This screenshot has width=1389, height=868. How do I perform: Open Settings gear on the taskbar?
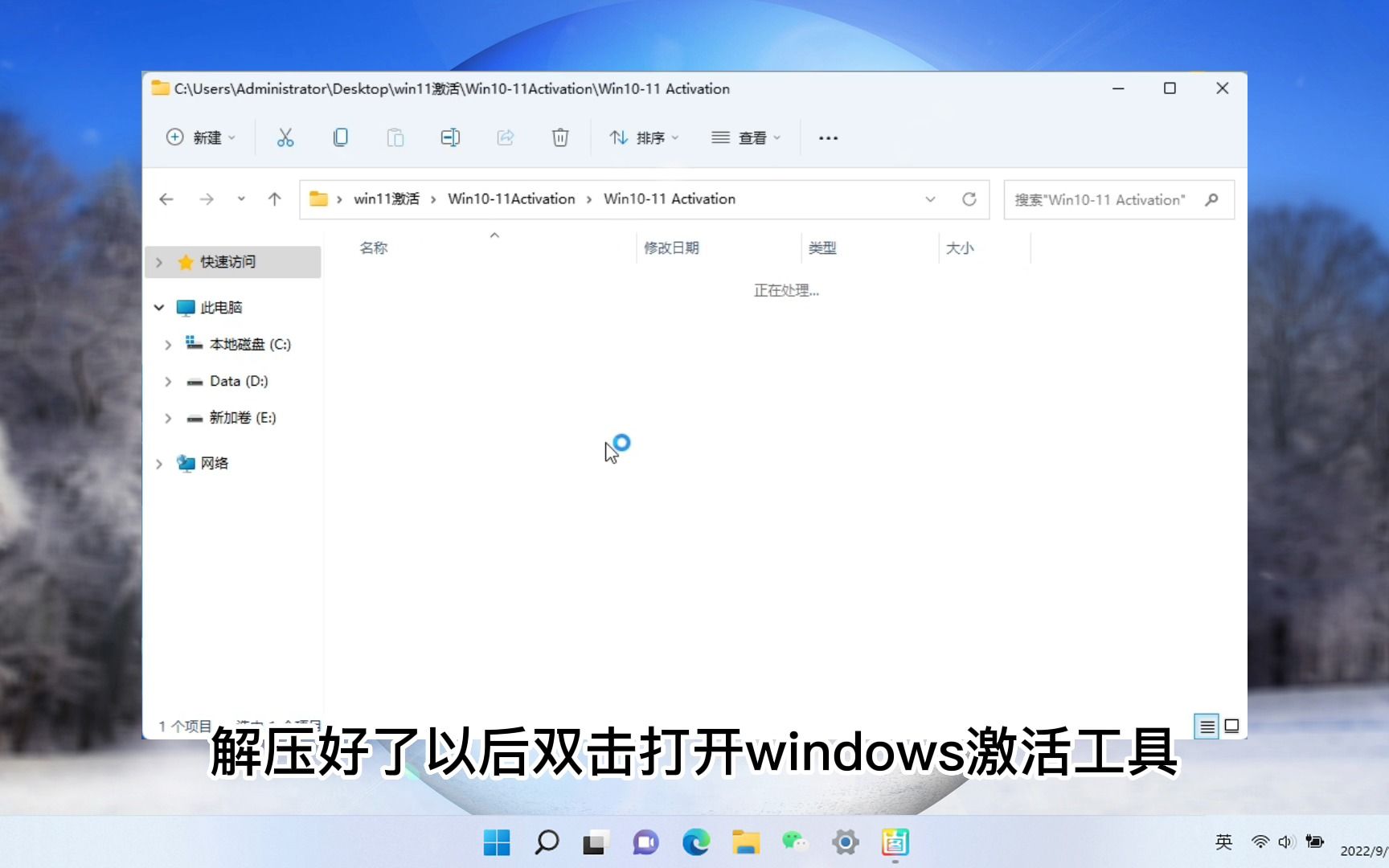(x=846, y=842)
